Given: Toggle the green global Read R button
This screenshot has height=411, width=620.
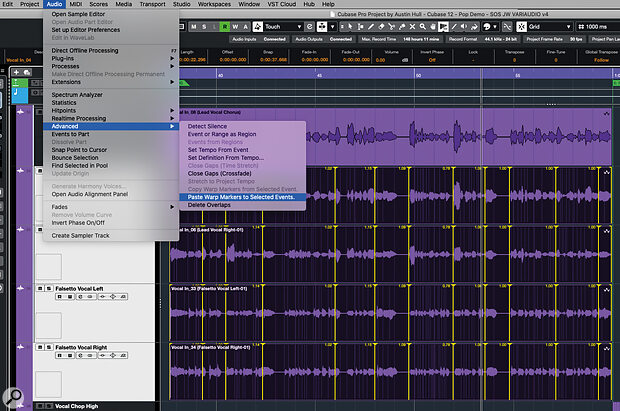Looking at the screenshot, I should (225, 27).
